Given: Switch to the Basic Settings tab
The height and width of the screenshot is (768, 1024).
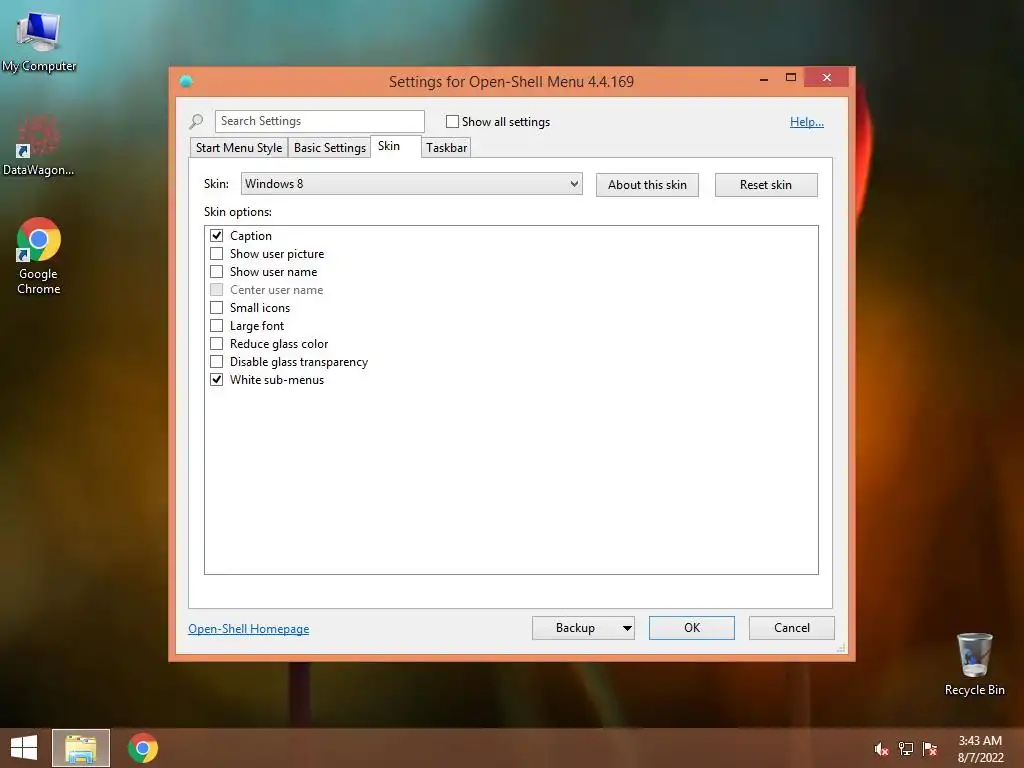Looking at the screenshot, I should pos(330,148).
